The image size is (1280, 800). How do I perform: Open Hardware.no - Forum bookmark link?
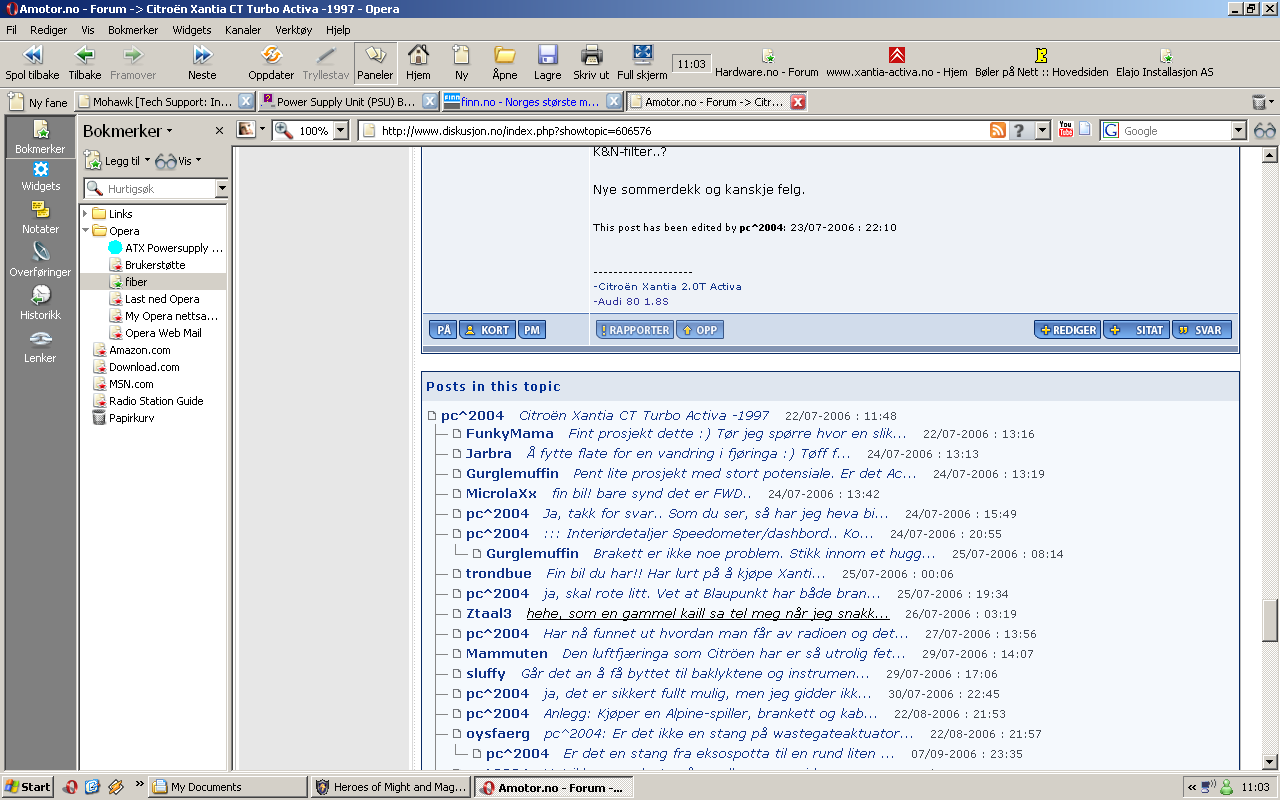(767, 63)
